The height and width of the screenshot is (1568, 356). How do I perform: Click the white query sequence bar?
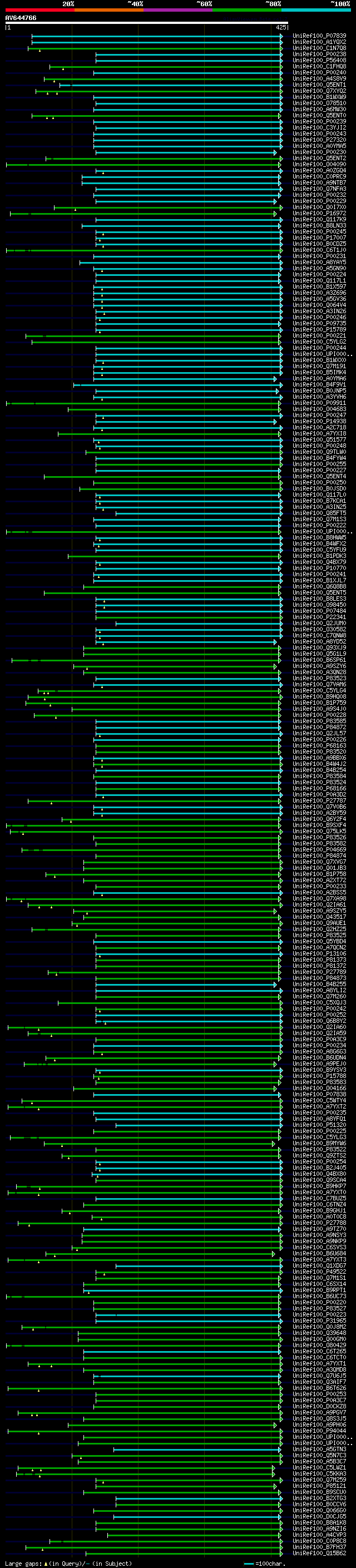[x=147, y=23]
